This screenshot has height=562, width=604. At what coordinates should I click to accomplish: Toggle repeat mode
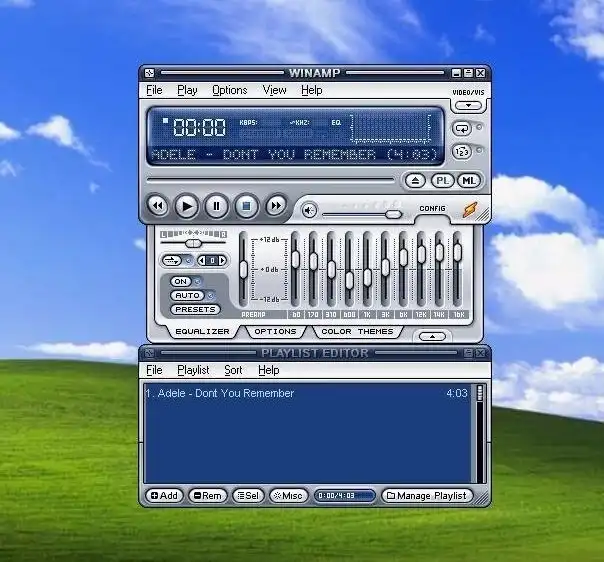tap(462, 128)
